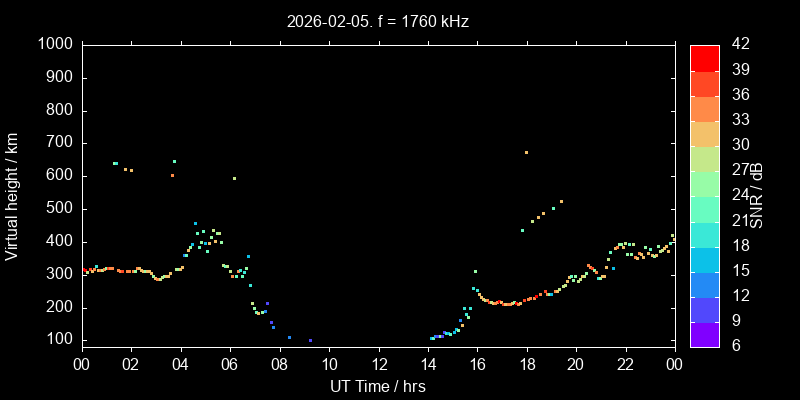Select the purple 6–9 dB colorbar segment
The height and width of the screenshot is (400, 800).
[x=704, y=335]
